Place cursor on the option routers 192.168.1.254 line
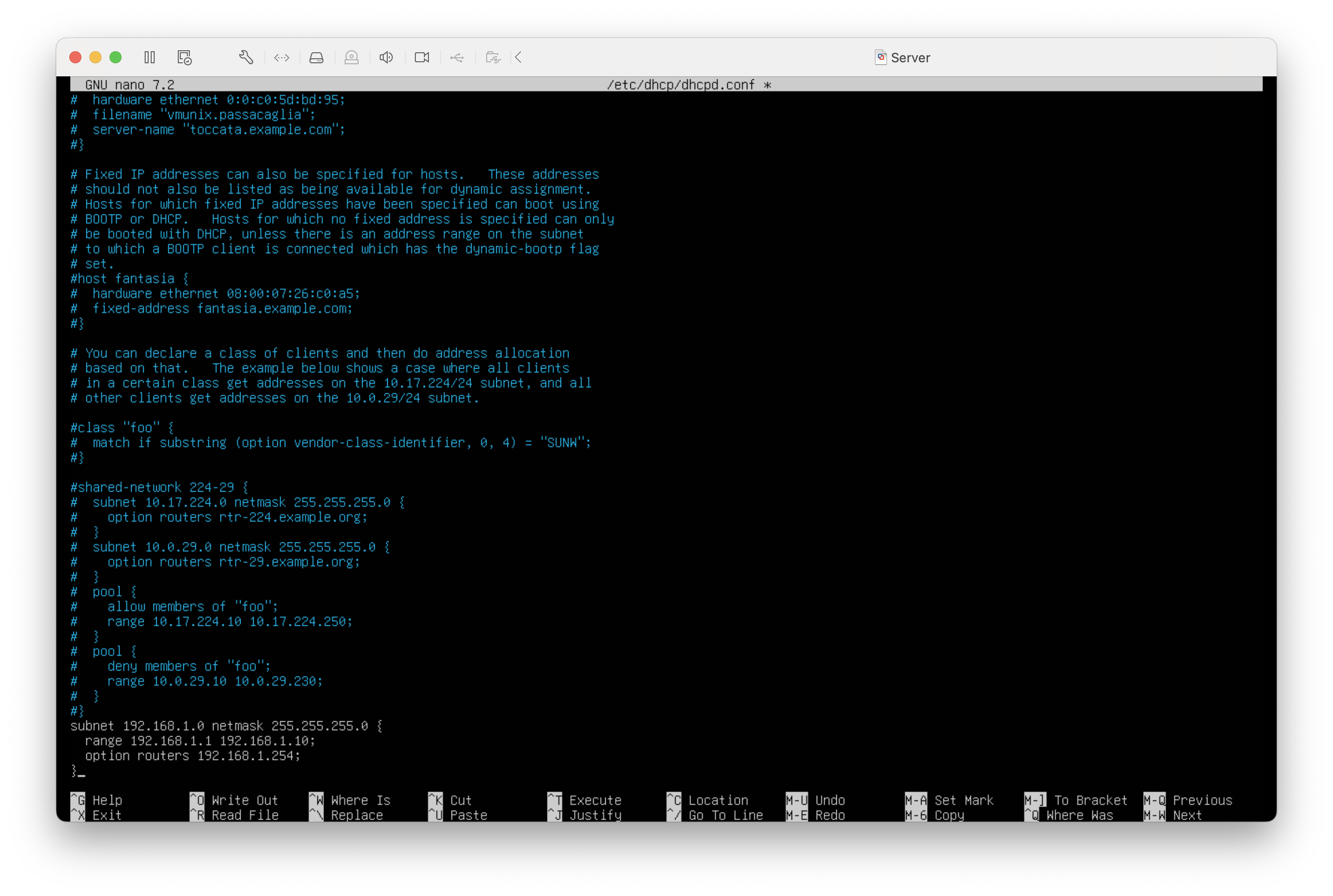1333x896 pixels. [192, 755]
